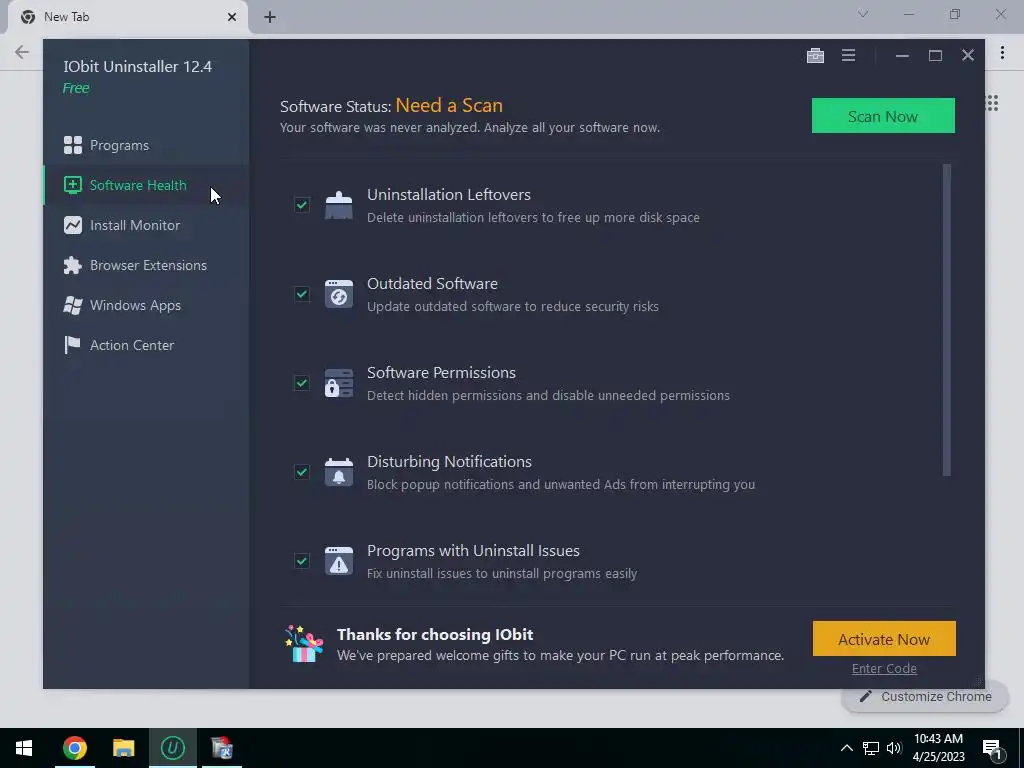Maximize the IObit Uninstaller window
The image size is (1024, 768).
coord(935,56)
